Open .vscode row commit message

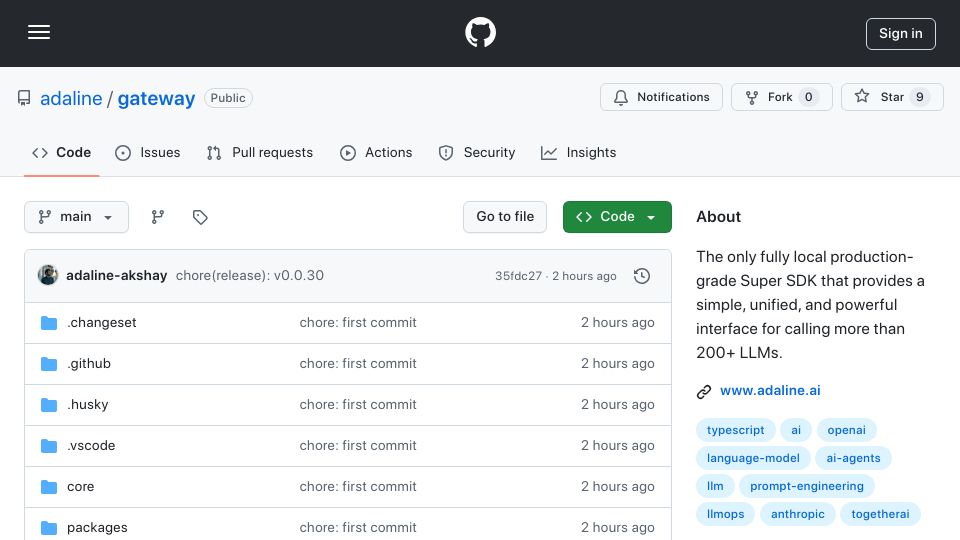358,446
